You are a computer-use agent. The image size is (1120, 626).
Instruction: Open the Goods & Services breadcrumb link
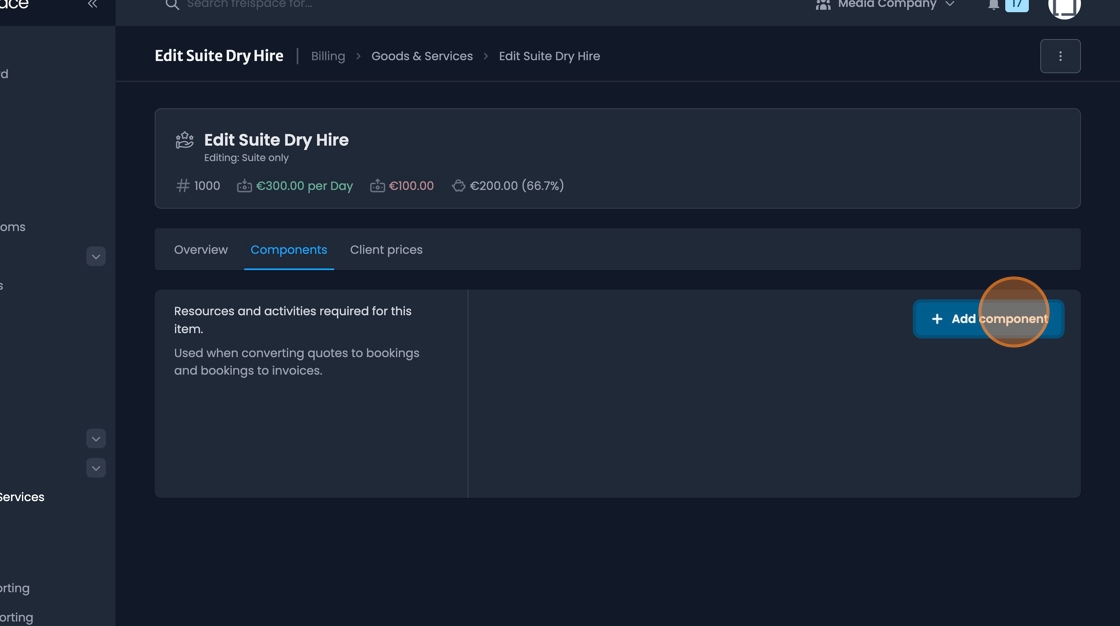421,56
